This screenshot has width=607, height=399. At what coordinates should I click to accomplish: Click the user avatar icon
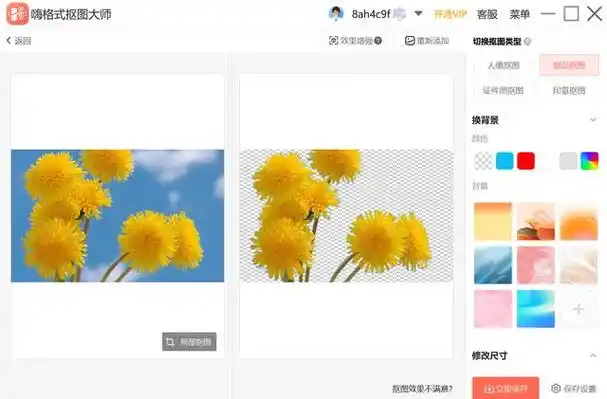click(x=336, y=14)
